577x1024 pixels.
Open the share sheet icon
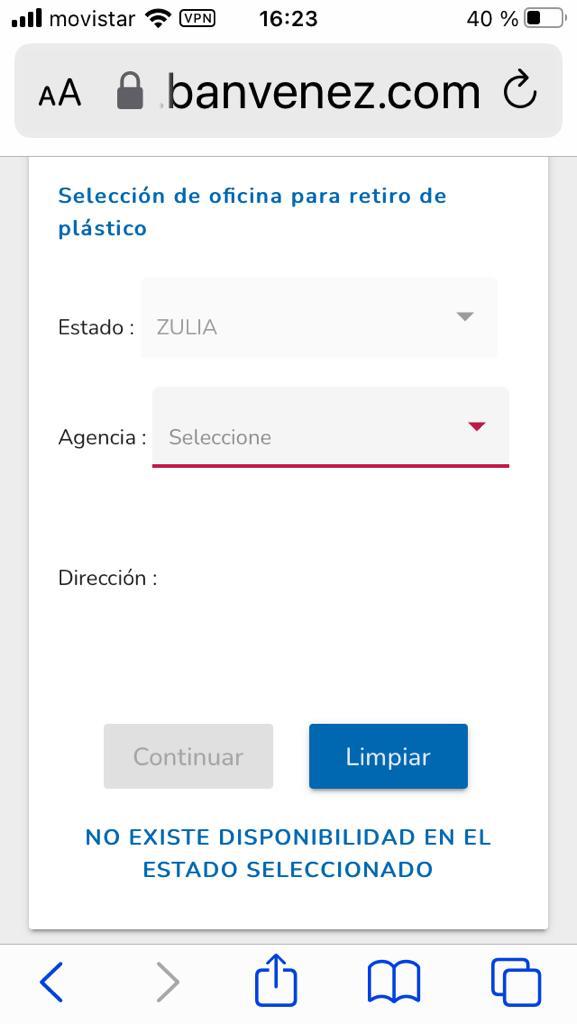tap(276, 979)
